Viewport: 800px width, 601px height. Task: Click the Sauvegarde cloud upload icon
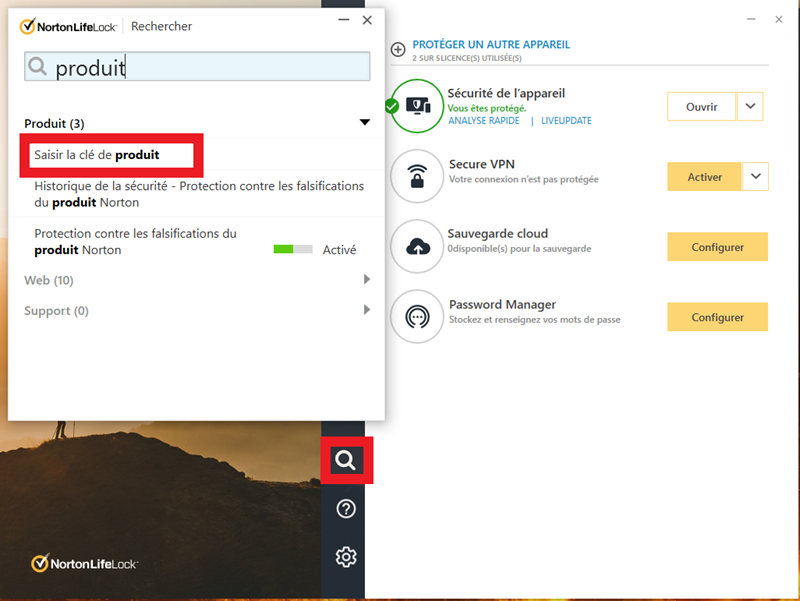tap(417, 247)
